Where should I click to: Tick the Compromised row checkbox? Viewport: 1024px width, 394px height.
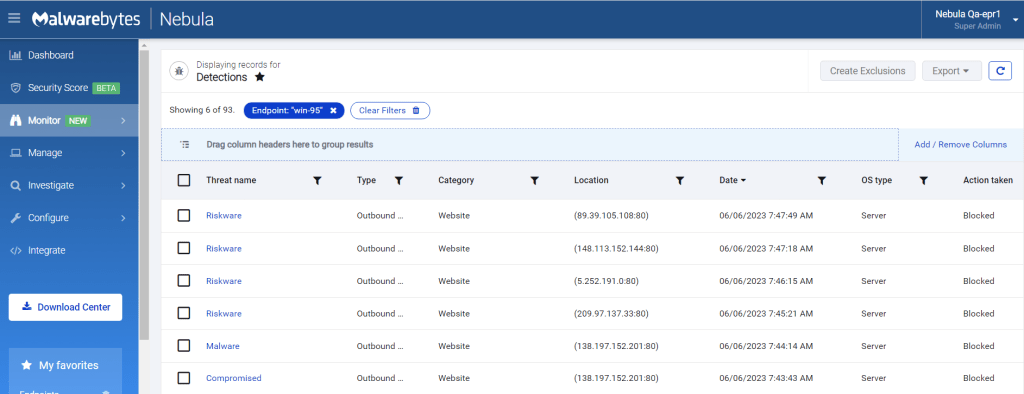(x=184, y=378)
